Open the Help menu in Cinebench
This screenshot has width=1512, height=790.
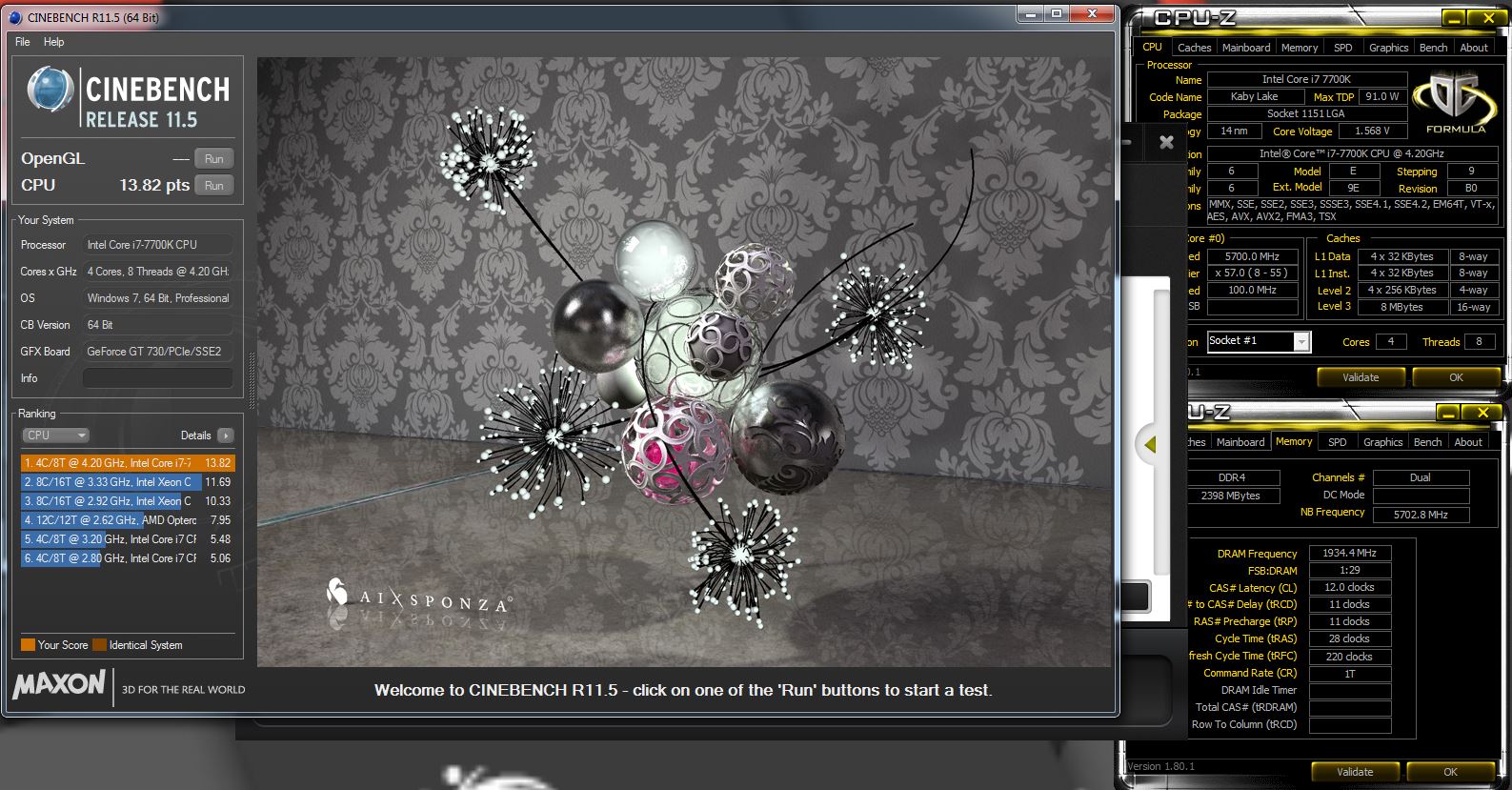pyautogui.click(x=54, y=42)
